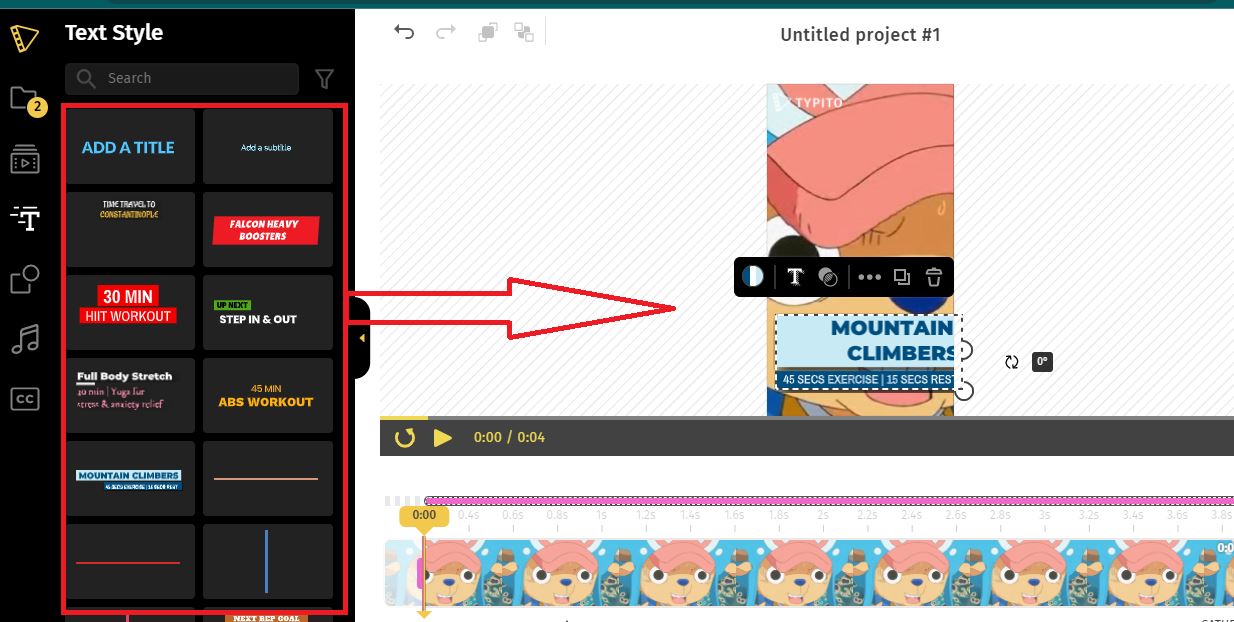Open the audio music note panel
This screenshot has width=1234, height=622.
click(25, 339)
